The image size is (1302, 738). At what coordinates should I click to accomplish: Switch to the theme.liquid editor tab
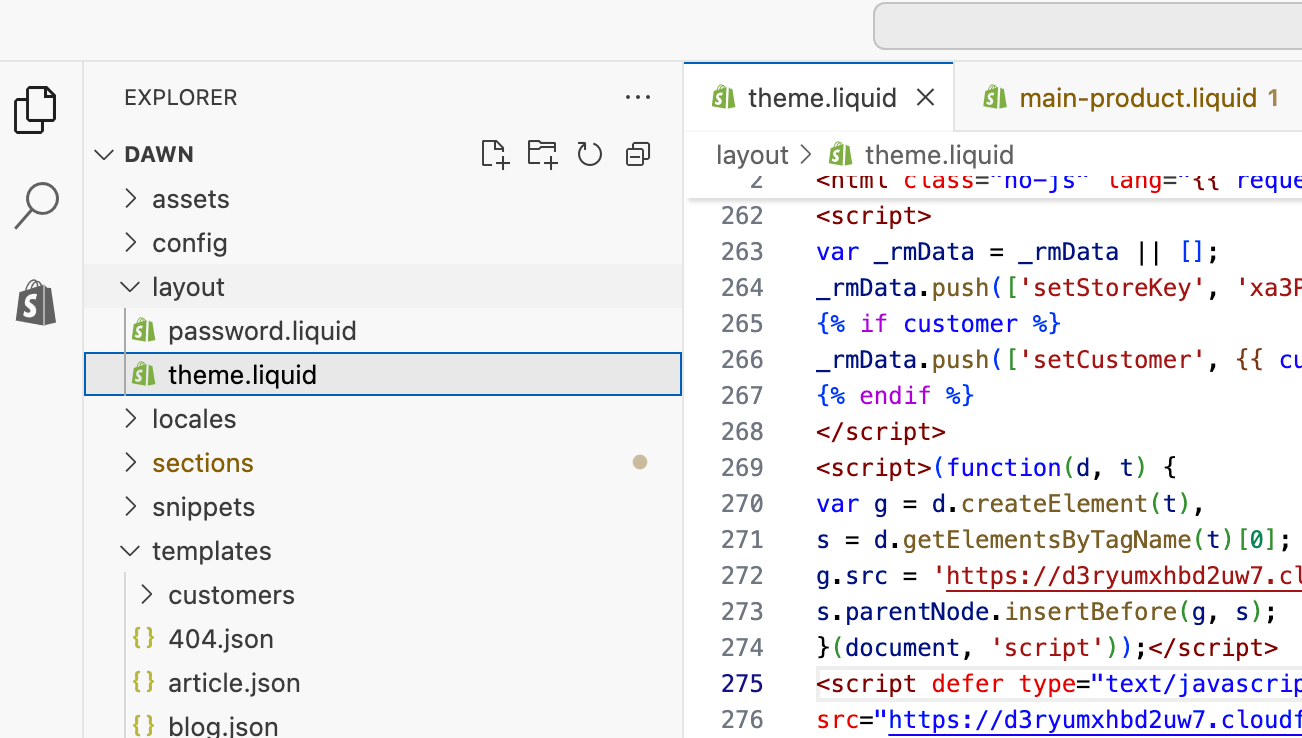(x=819, y=97)
